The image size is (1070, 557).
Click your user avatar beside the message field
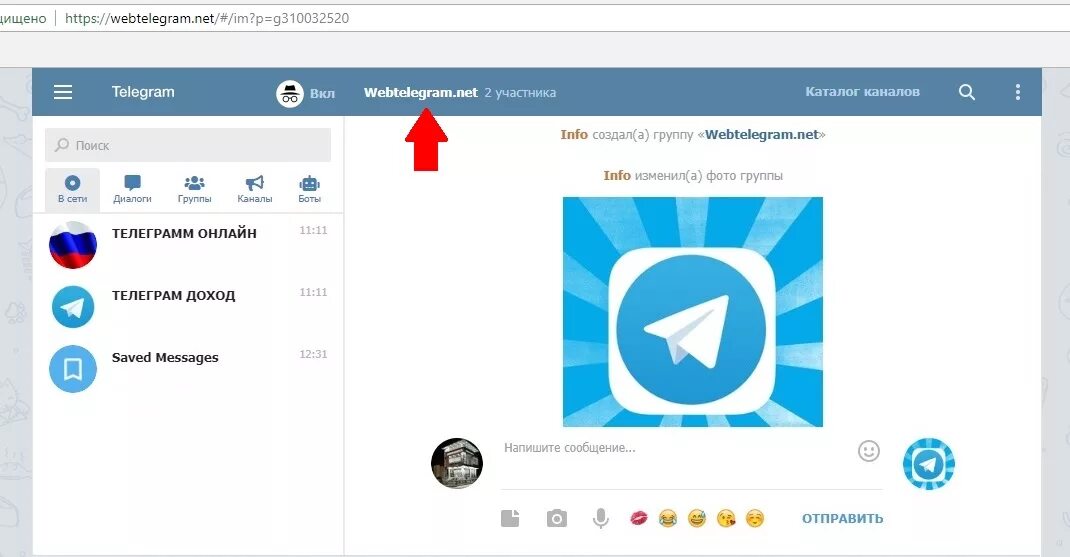457,463
